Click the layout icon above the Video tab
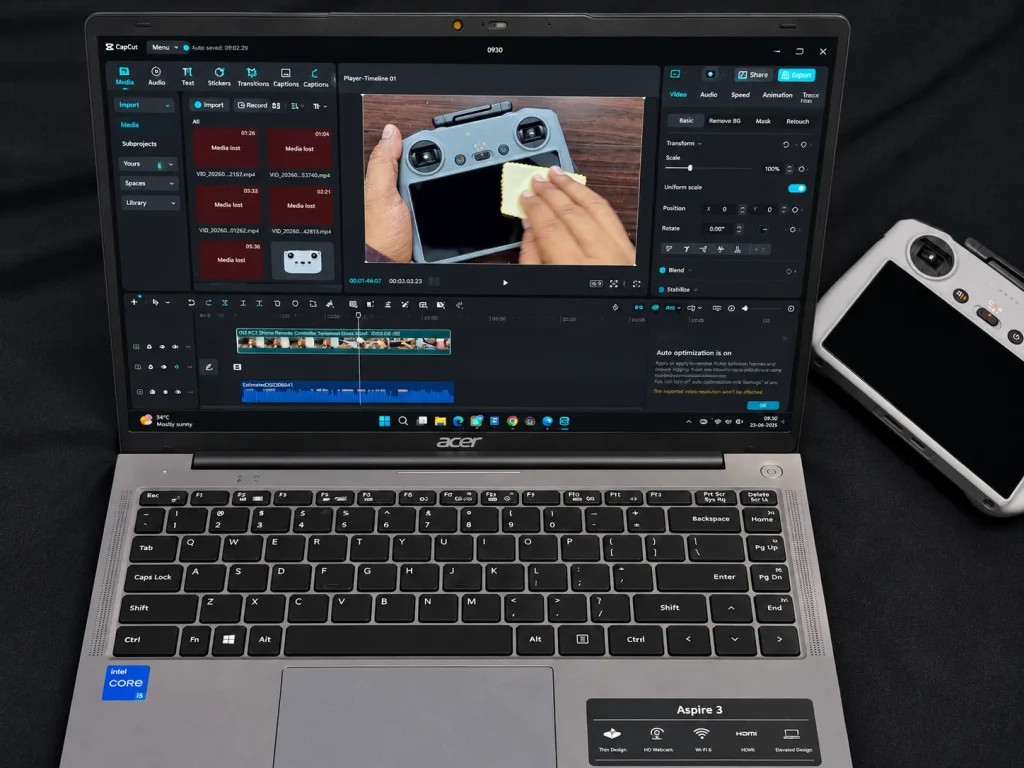The height and width of the screenshot is (768, 1024). (x=675, y=74)
